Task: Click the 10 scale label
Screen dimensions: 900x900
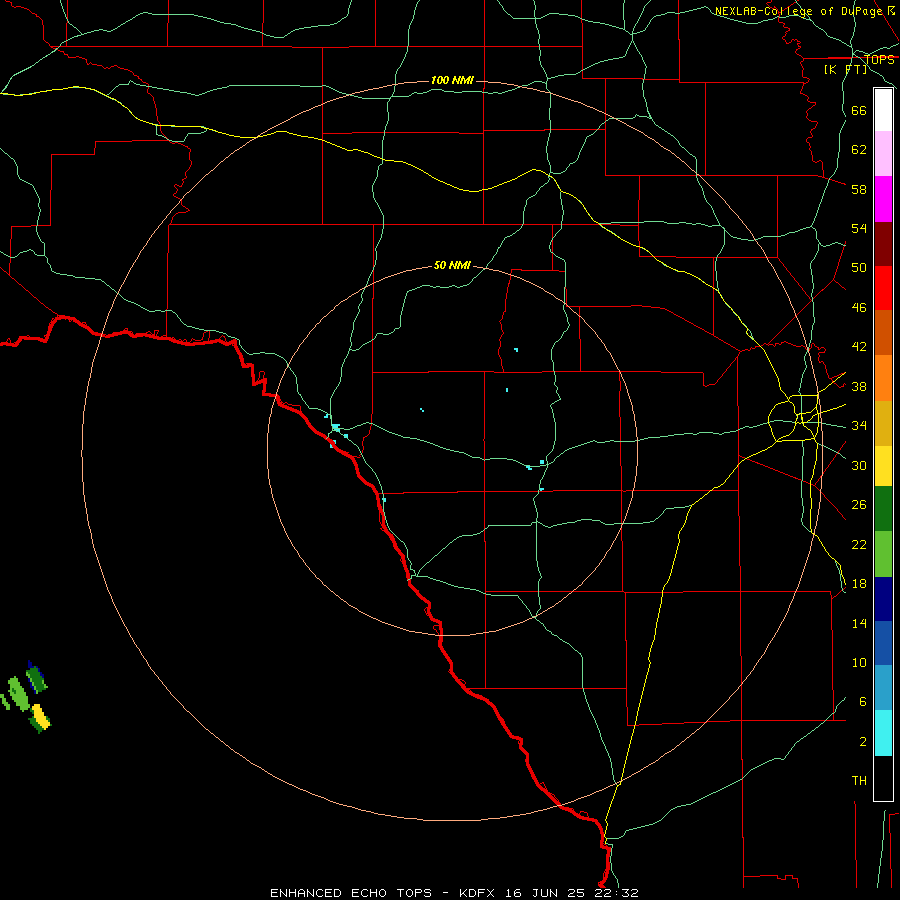Action: [859, 662]
